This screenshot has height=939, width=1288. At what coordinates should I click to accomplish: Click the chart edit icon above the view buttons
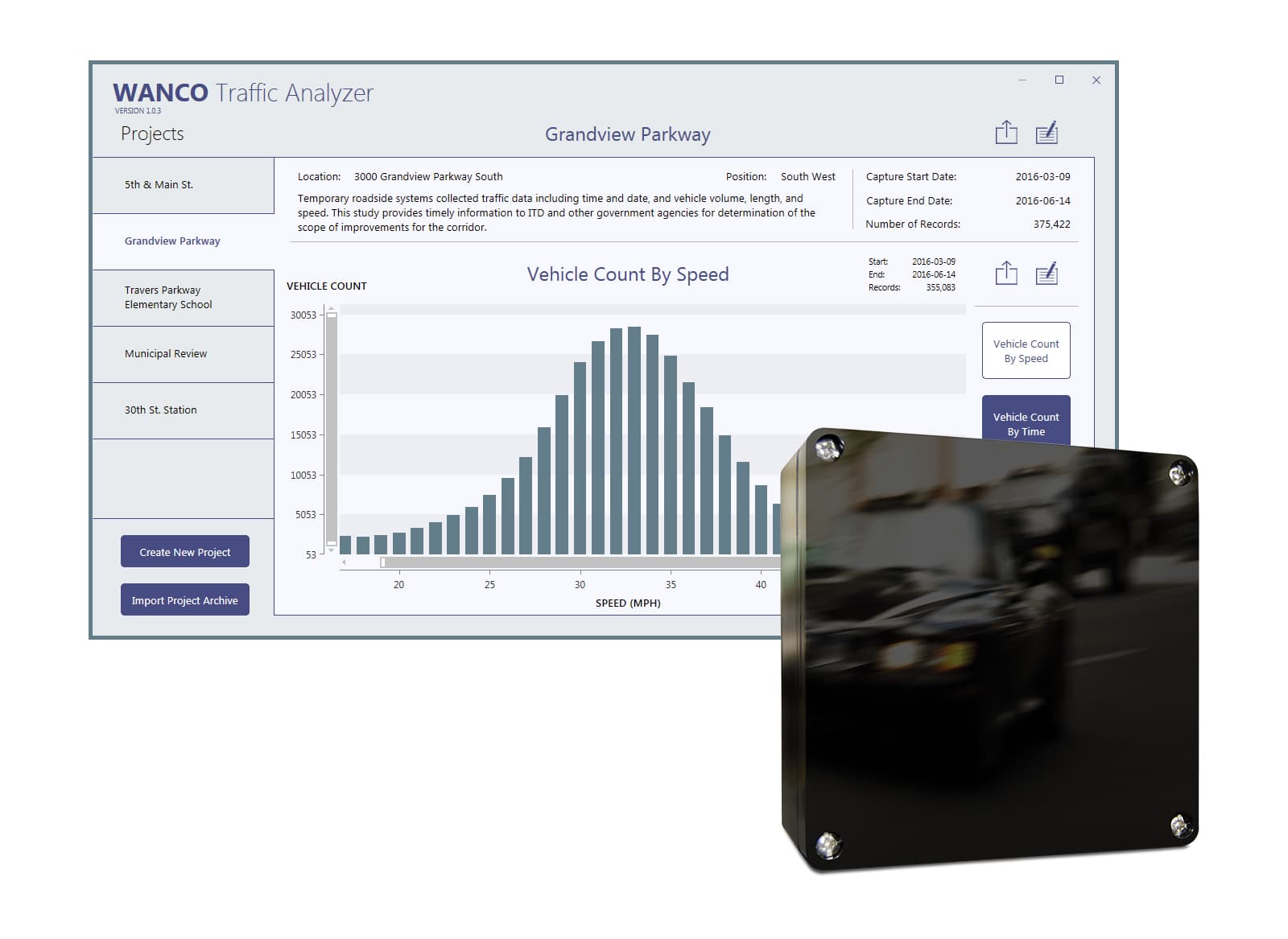pyautogui.click(x=1046, y=274)
